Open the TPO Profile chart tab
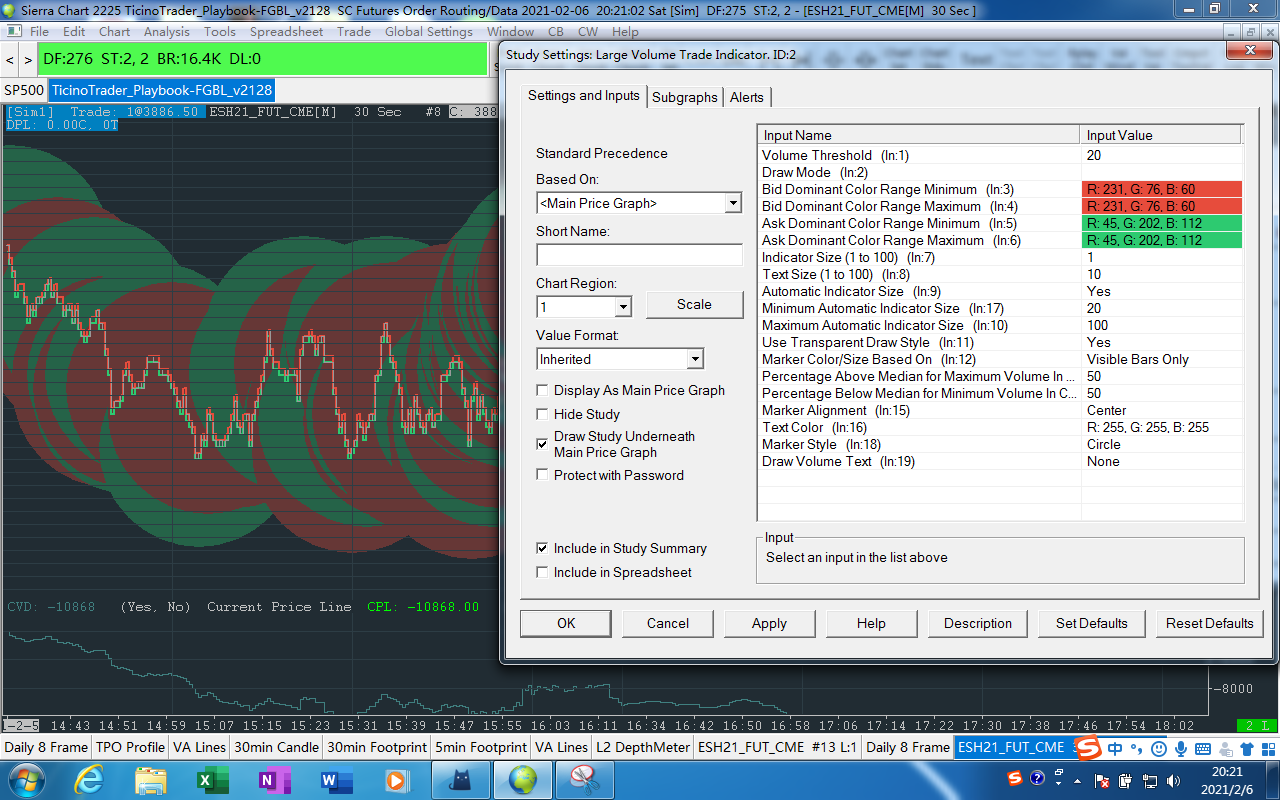This screenshot has width=1280, height=800. [130, 747]
